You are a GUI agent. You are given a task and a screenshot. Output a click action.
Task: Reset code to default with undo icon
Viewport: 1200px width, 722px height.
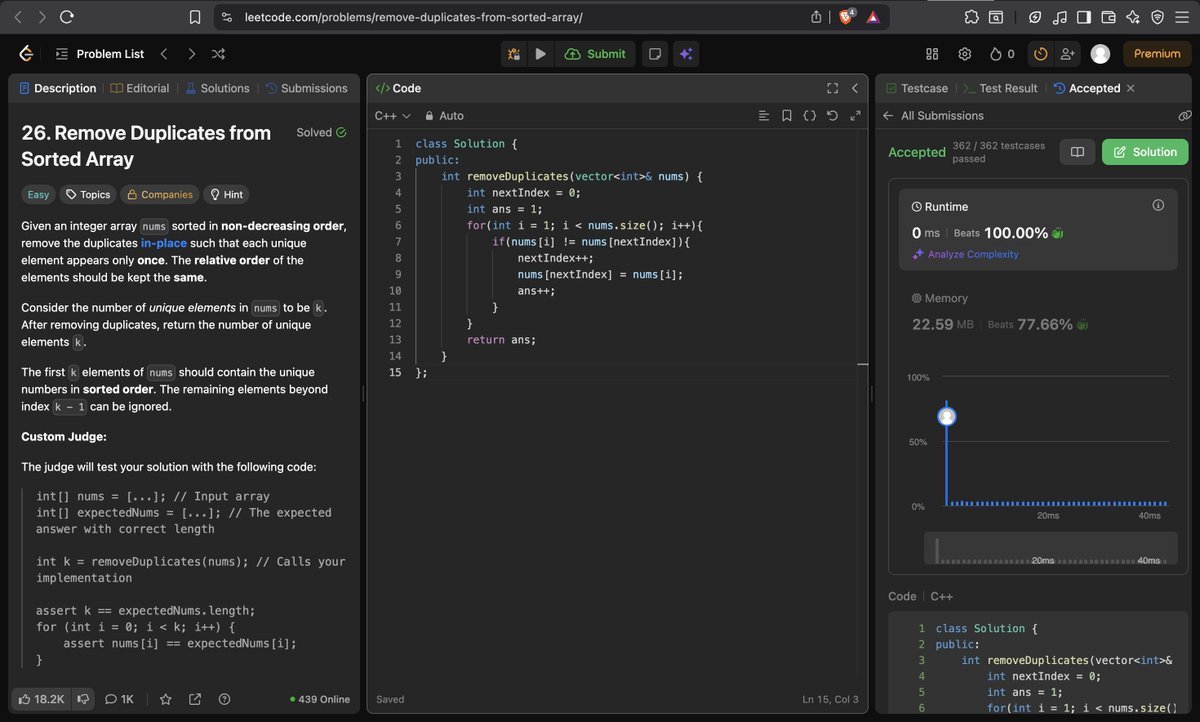[x=832, y=116]
